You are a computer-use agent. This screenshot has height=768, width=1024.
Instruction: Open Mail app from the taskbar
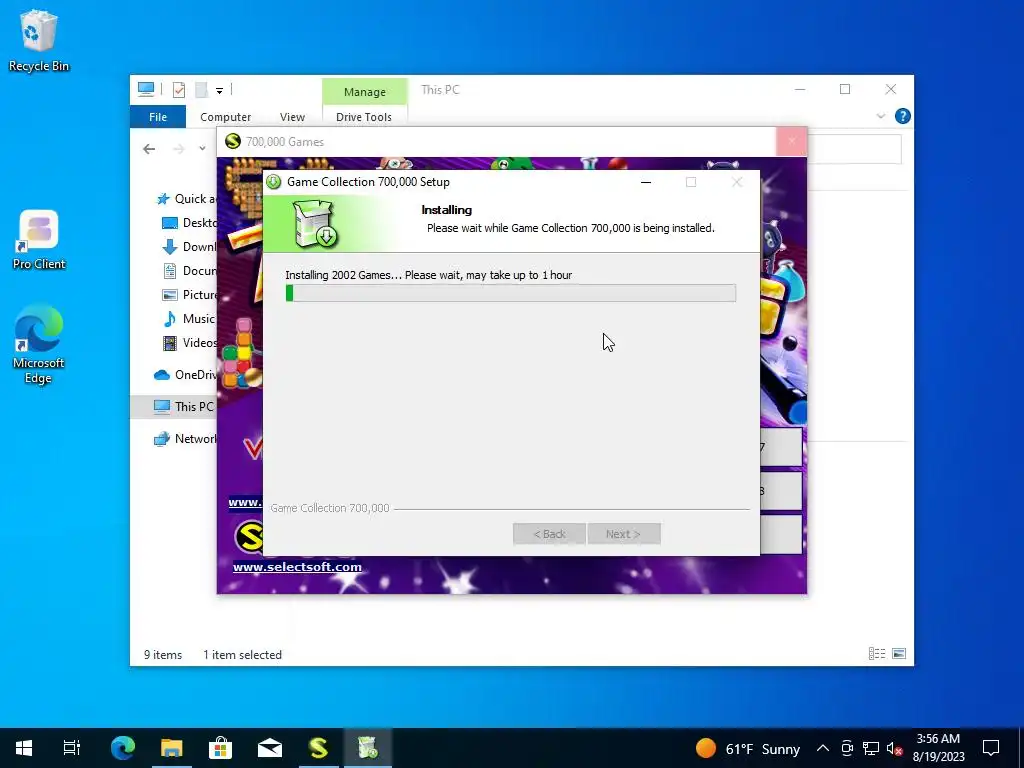(x=270, y=748)
